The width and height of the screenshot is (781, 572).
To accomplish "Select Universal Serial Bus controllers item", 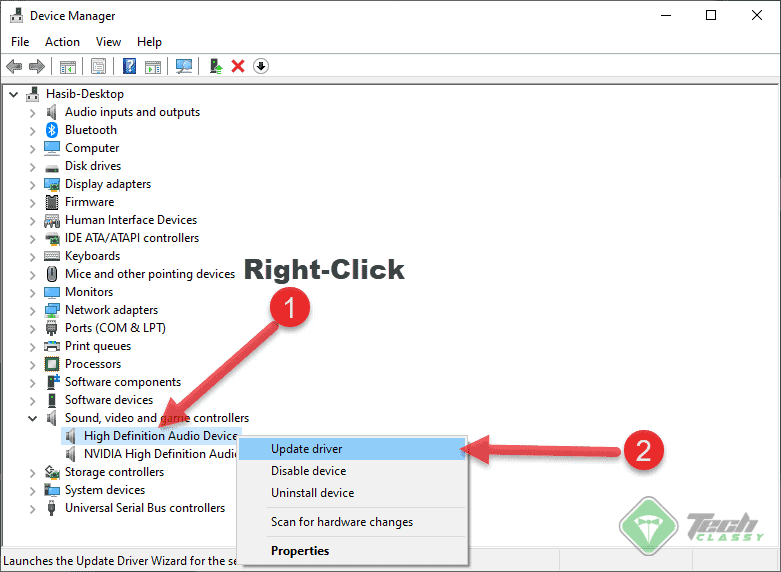I will tap(145, 508).
